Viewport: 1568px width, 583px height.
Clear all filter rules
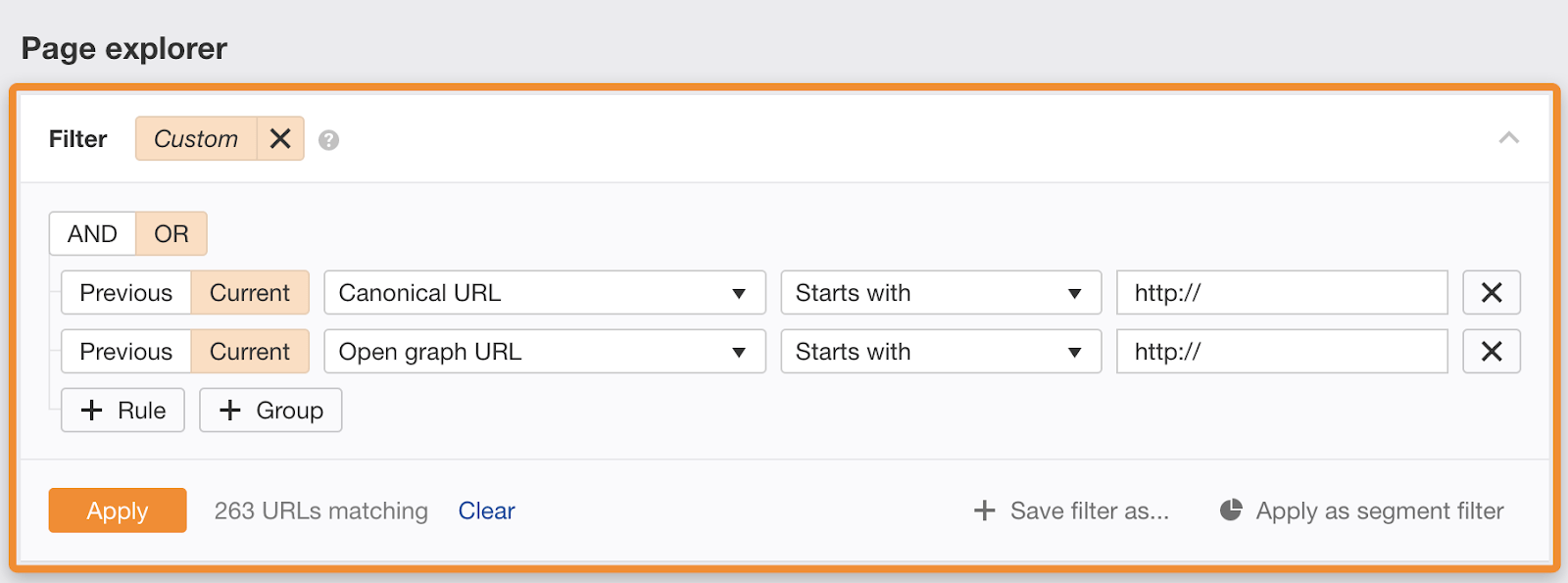pyautogui.click(x=486, y=510)
